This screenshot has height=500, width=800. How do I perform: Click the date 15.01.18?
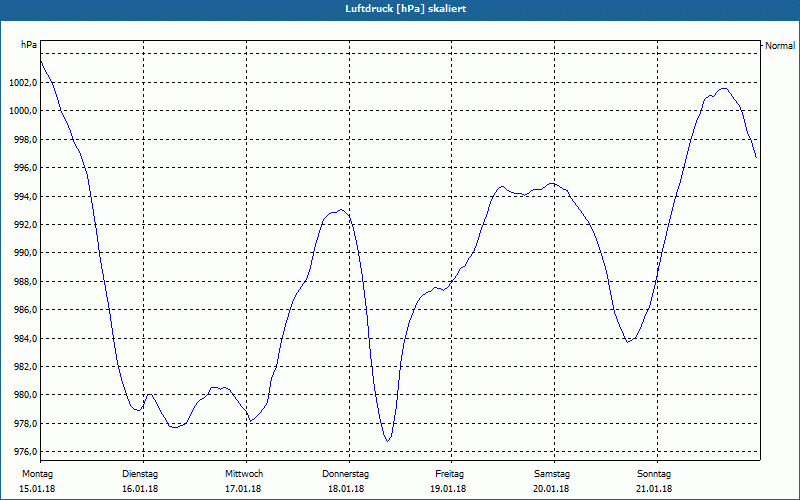pos(37,489)
